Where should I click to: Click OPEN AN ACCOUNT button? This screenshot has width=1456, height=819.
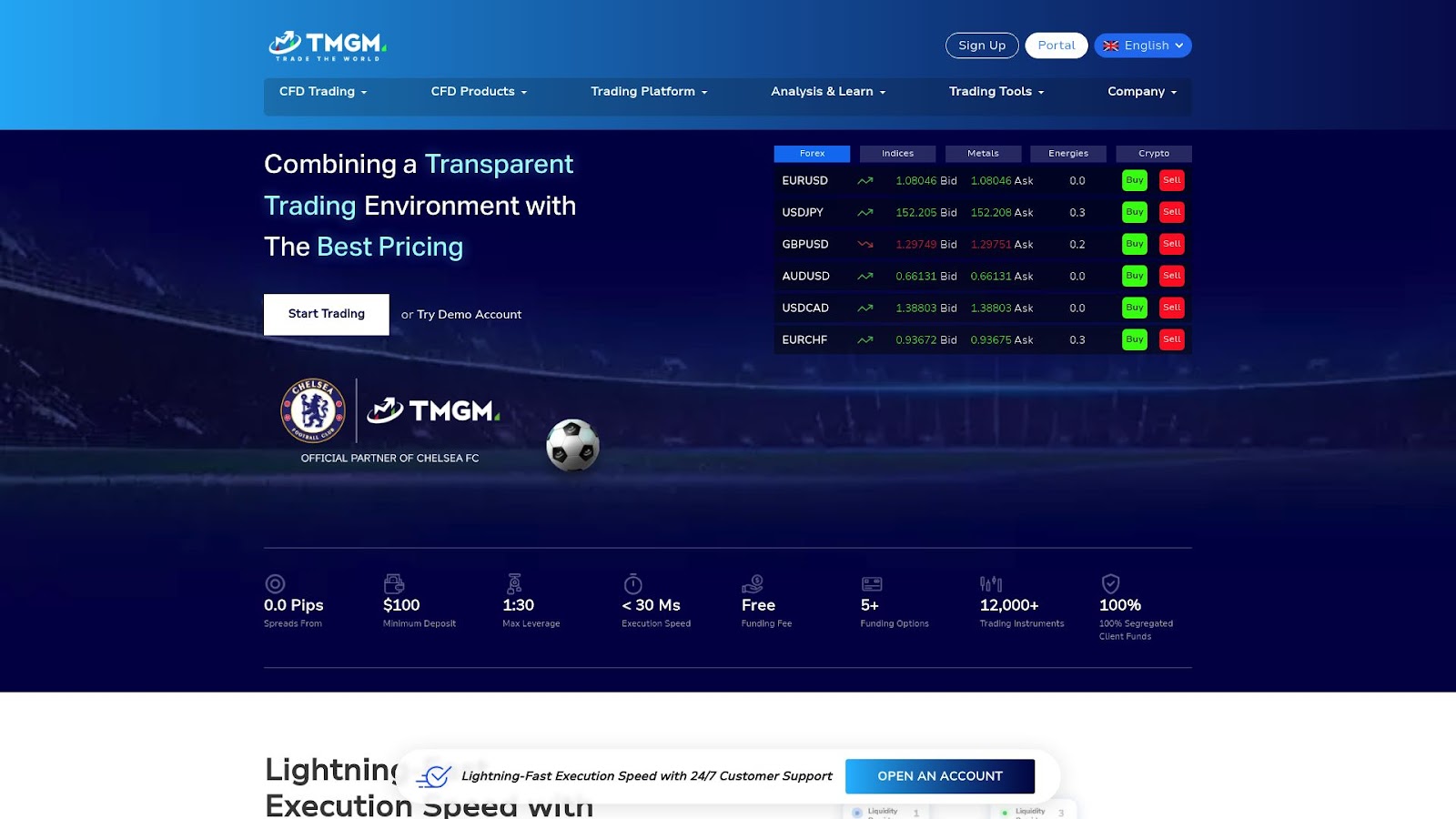pyautogui.click(x=940, y=776)
